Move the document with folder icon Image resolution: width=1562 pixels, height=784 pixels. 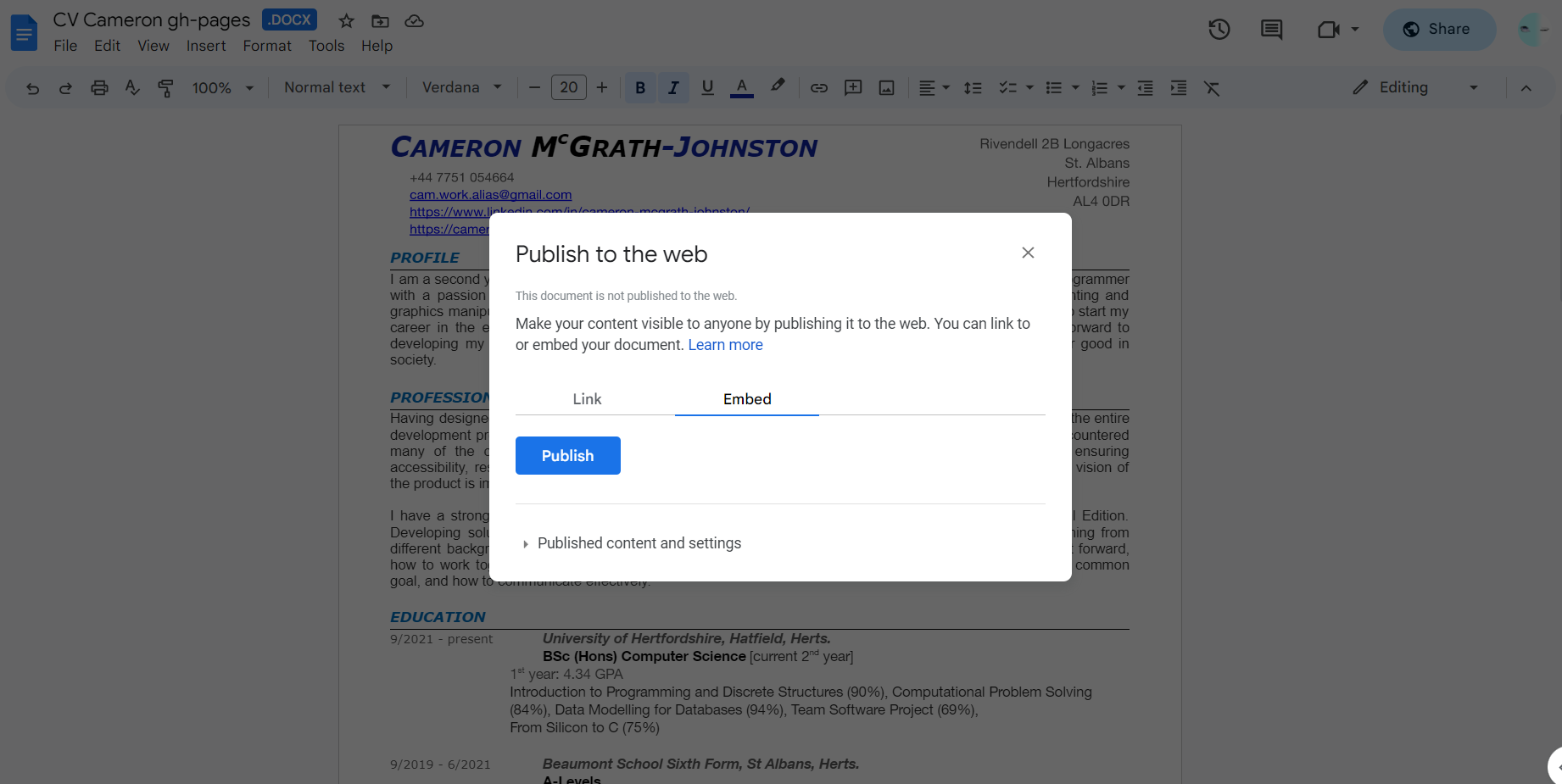click(381, 20)
